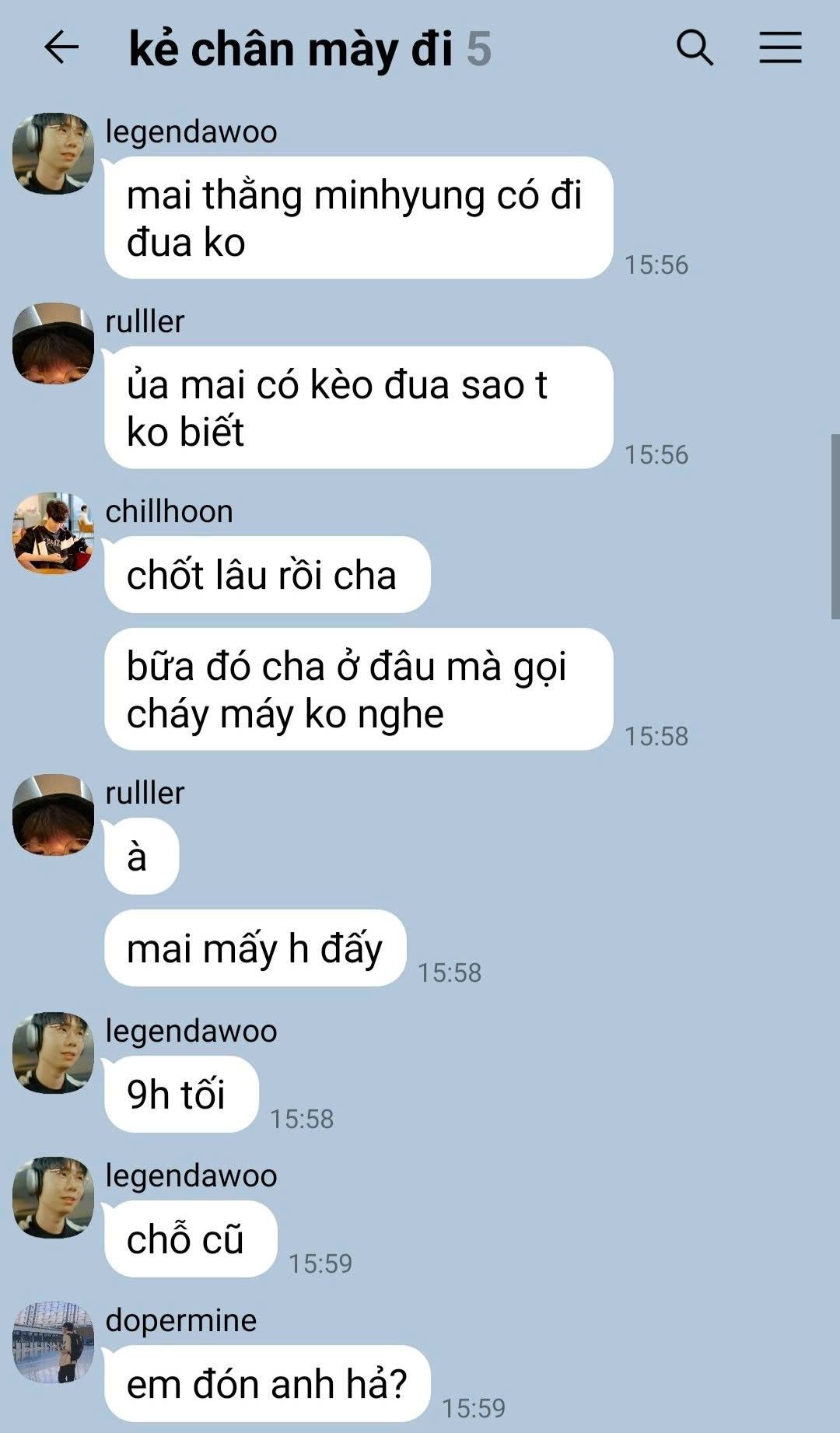Tap the member count number 5
The width and height of the screenshot is (840, 1433).
pos(479,49)
